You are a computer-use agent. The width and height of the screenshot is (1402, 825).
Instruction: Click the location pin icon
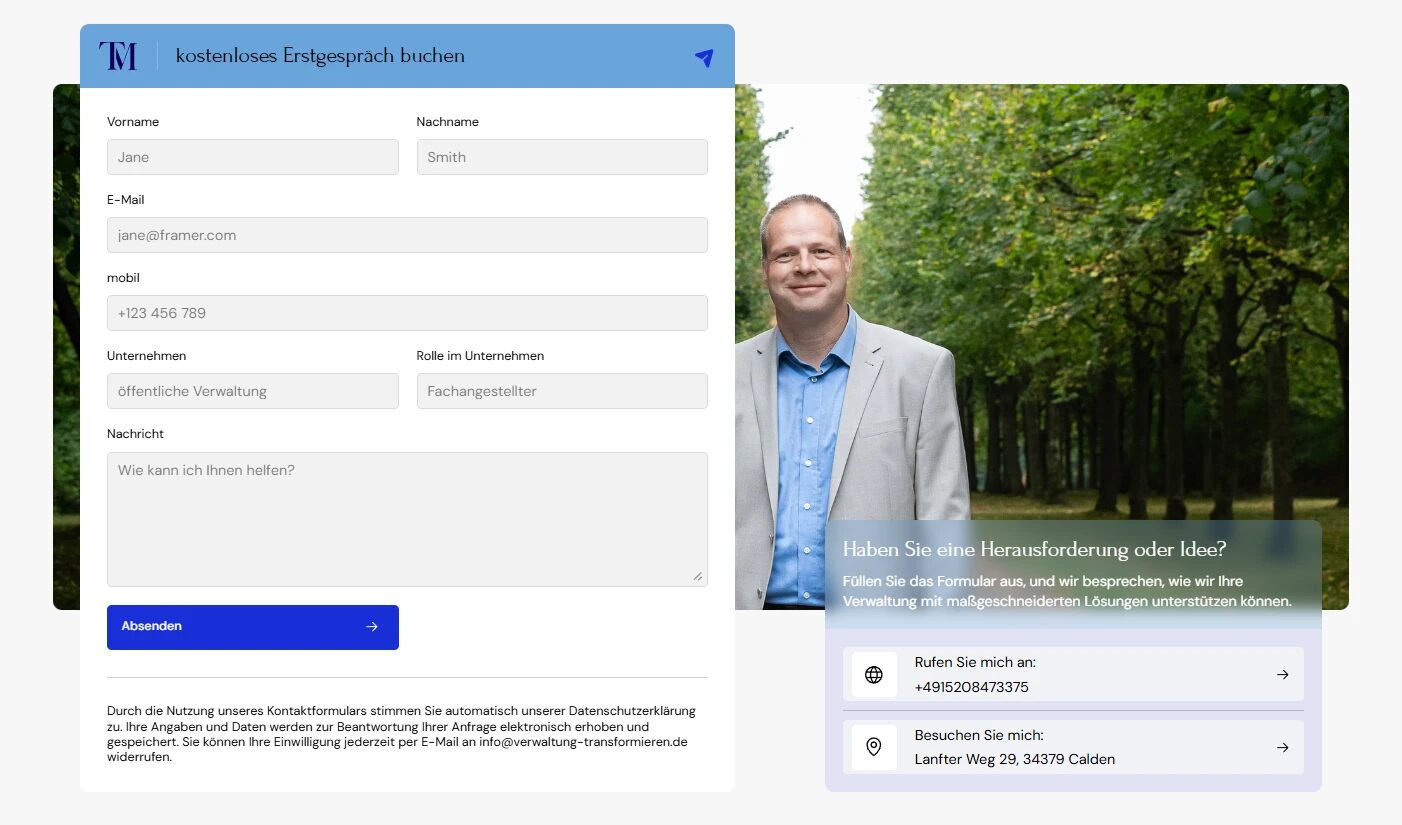(874, 747)
